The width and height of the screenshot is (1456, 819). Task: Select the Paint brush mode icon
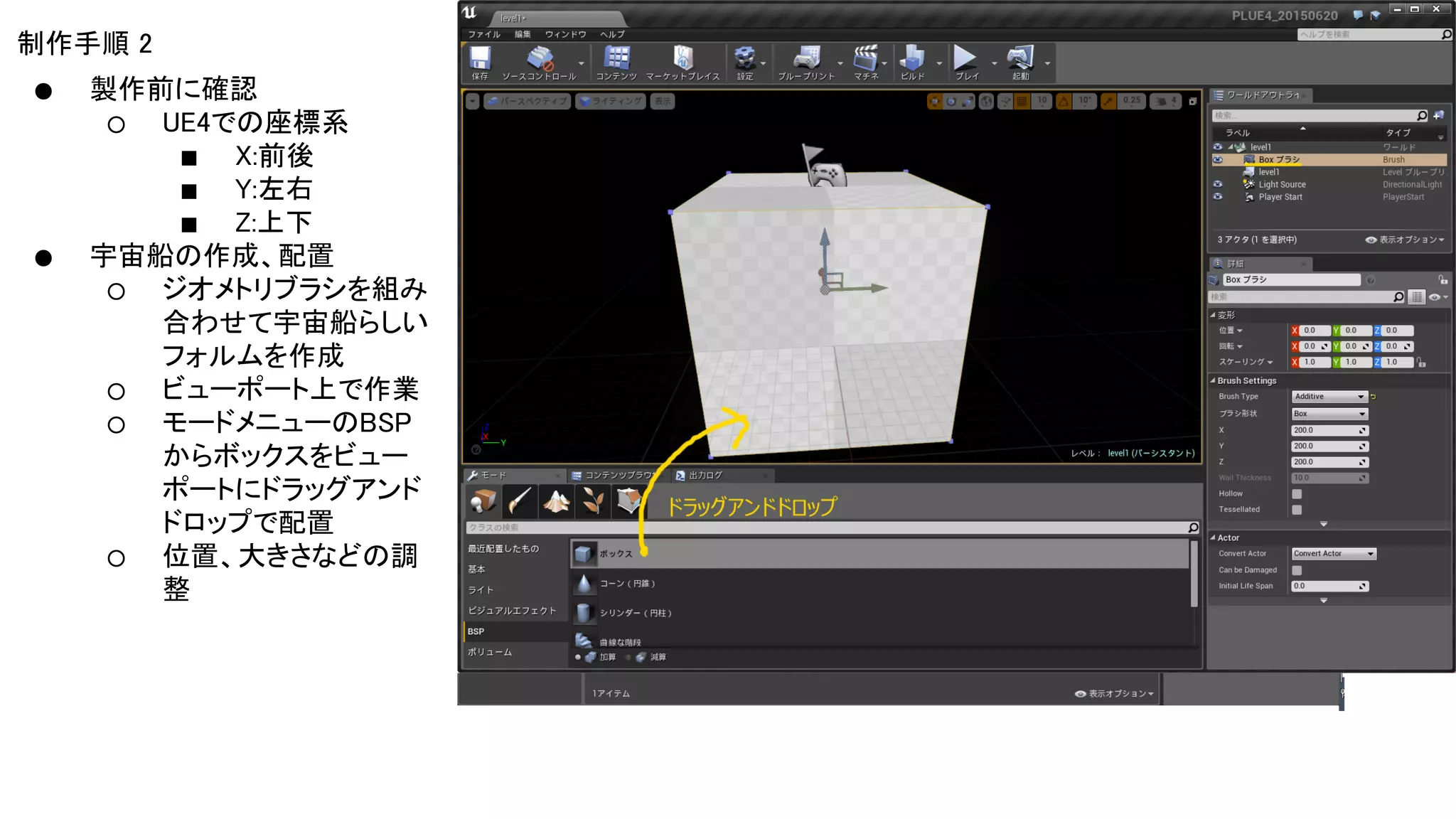tap(520, 501)
